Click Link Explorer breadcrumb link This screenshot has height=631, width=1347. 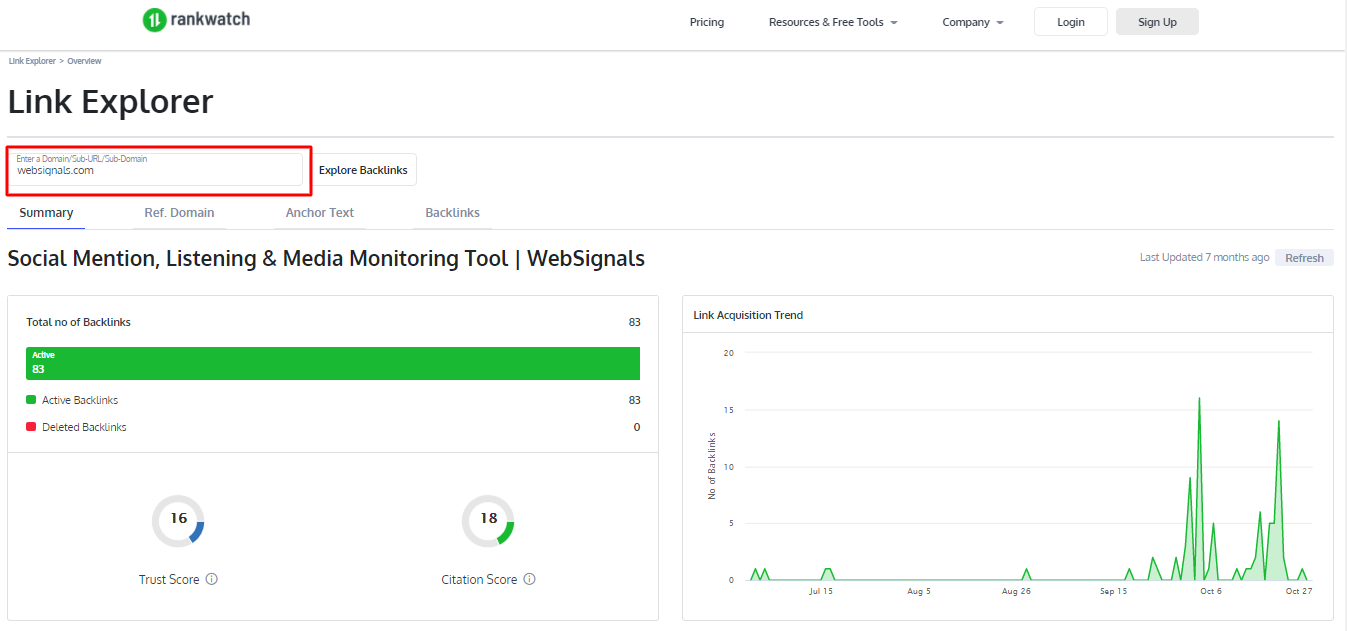pos(32,61)
